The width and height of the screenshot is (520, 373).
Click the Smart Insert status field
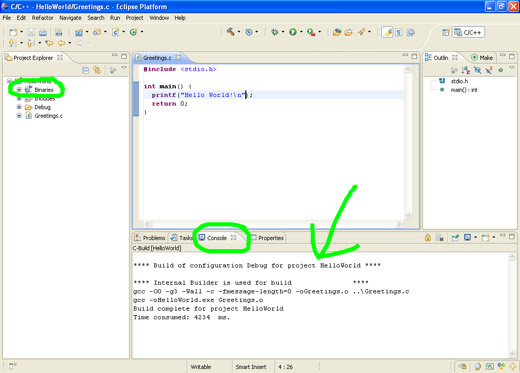[x=251, y=367]
